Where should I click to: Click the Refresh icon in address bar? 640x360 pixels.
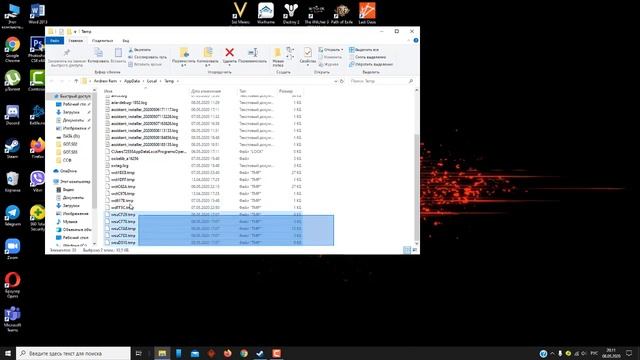click(342, 81)
